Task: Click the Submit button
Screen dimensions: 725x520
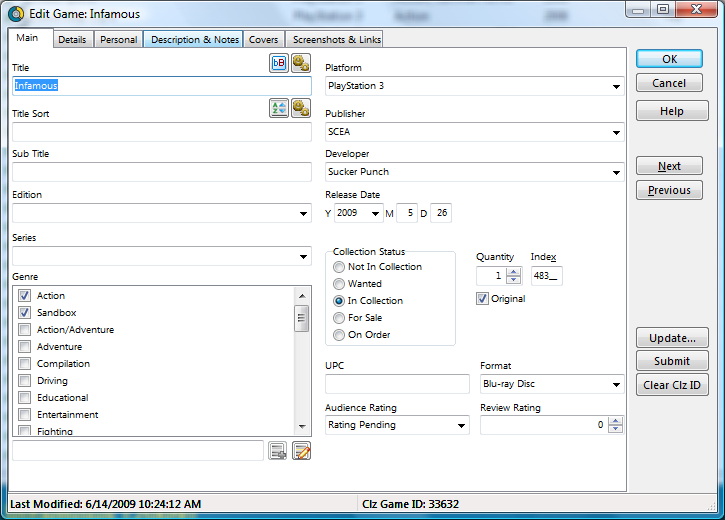Action: click(x=672, y=361)
